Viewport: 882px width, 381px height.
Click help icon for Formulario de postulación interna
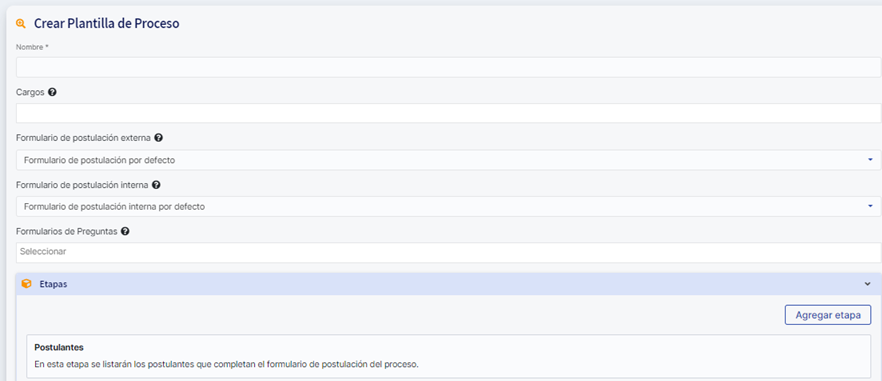click(156, 184)
